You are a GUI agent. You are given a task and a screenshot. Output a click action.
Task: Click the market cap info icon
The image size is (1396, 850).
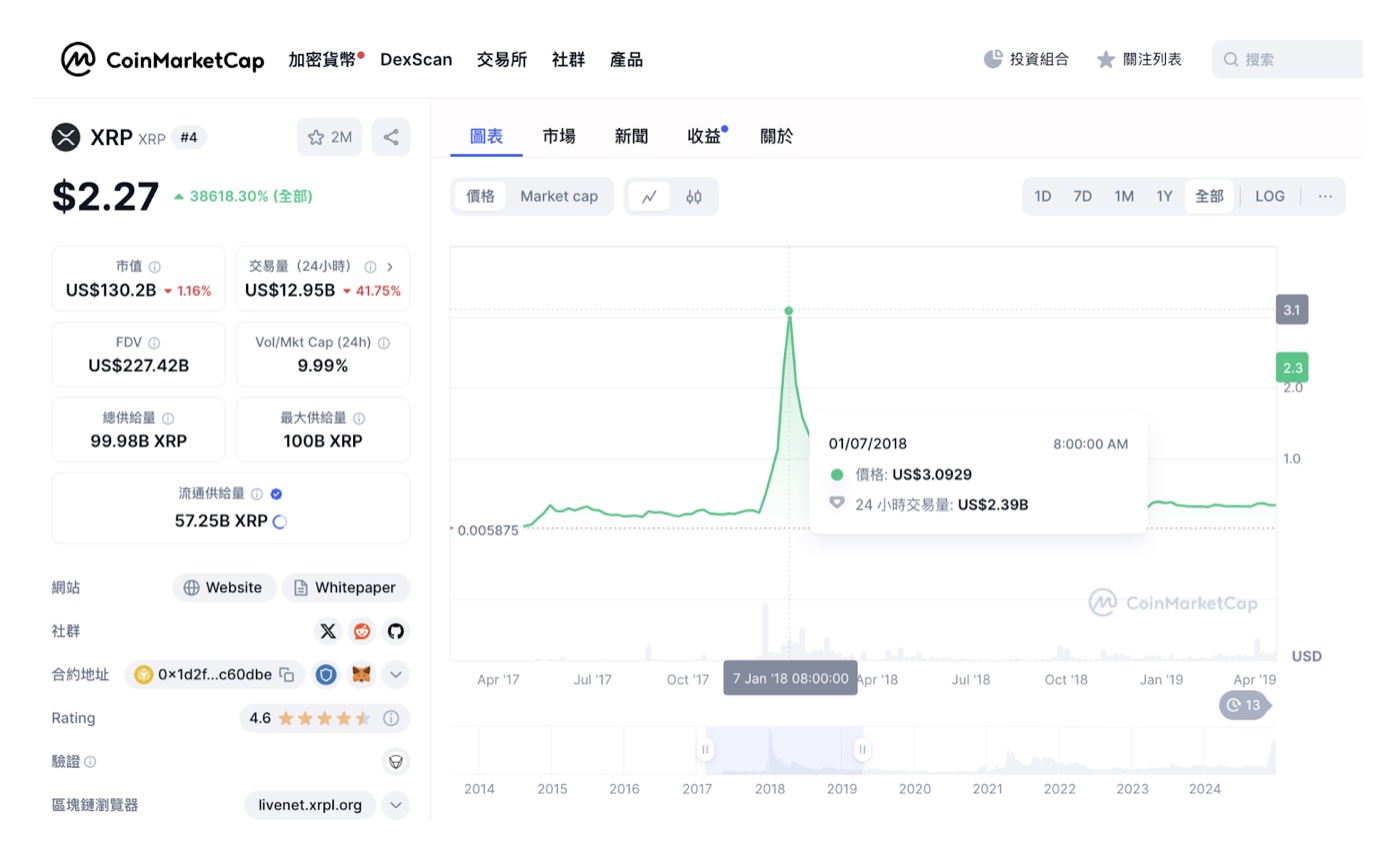(155, 267)
